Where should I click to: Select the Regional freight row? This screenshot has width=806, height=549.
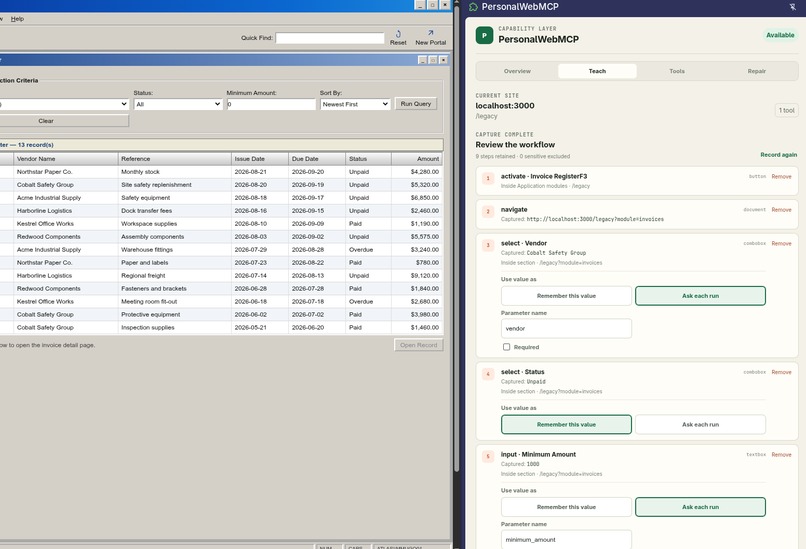point(221,276)
